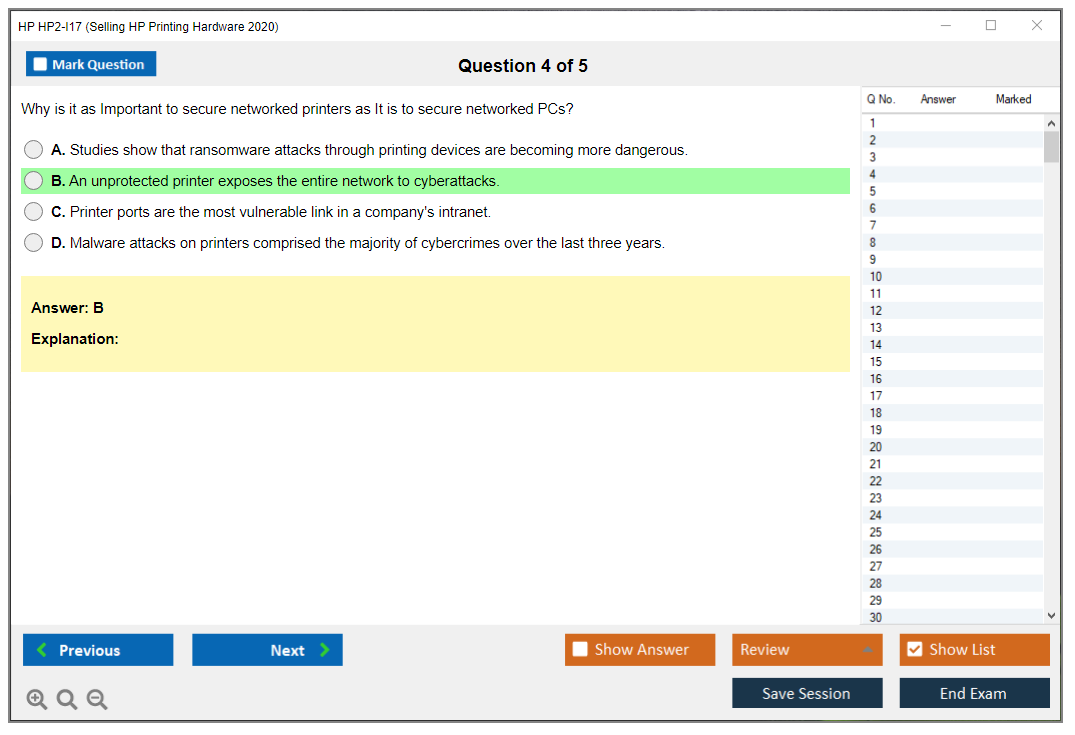Select answer A about ransomware attacks
Viewport: 1075px width, 735px height.
tap(34, 150)
